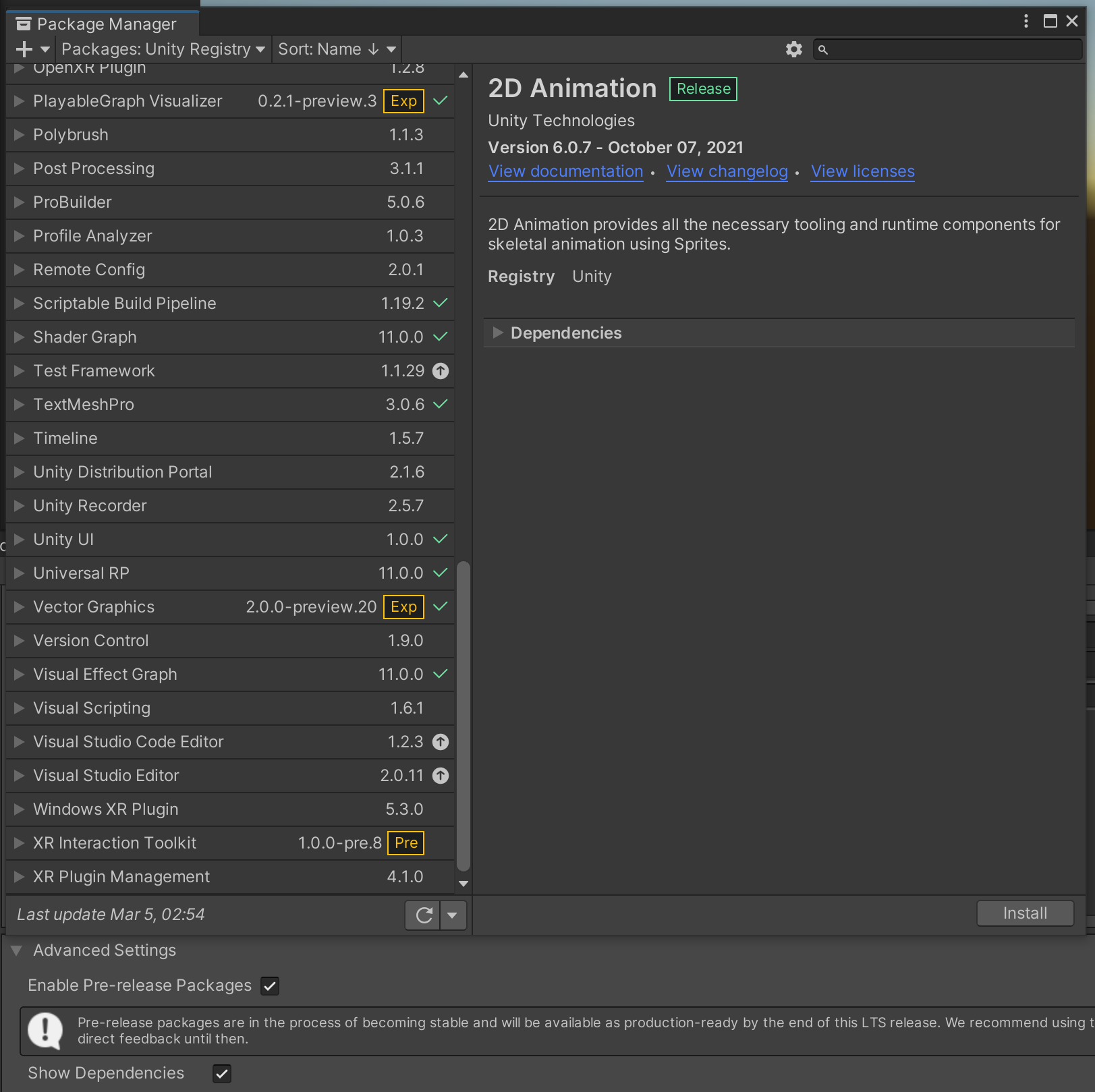Click the refresh package list icon

[x=424, y=915]
